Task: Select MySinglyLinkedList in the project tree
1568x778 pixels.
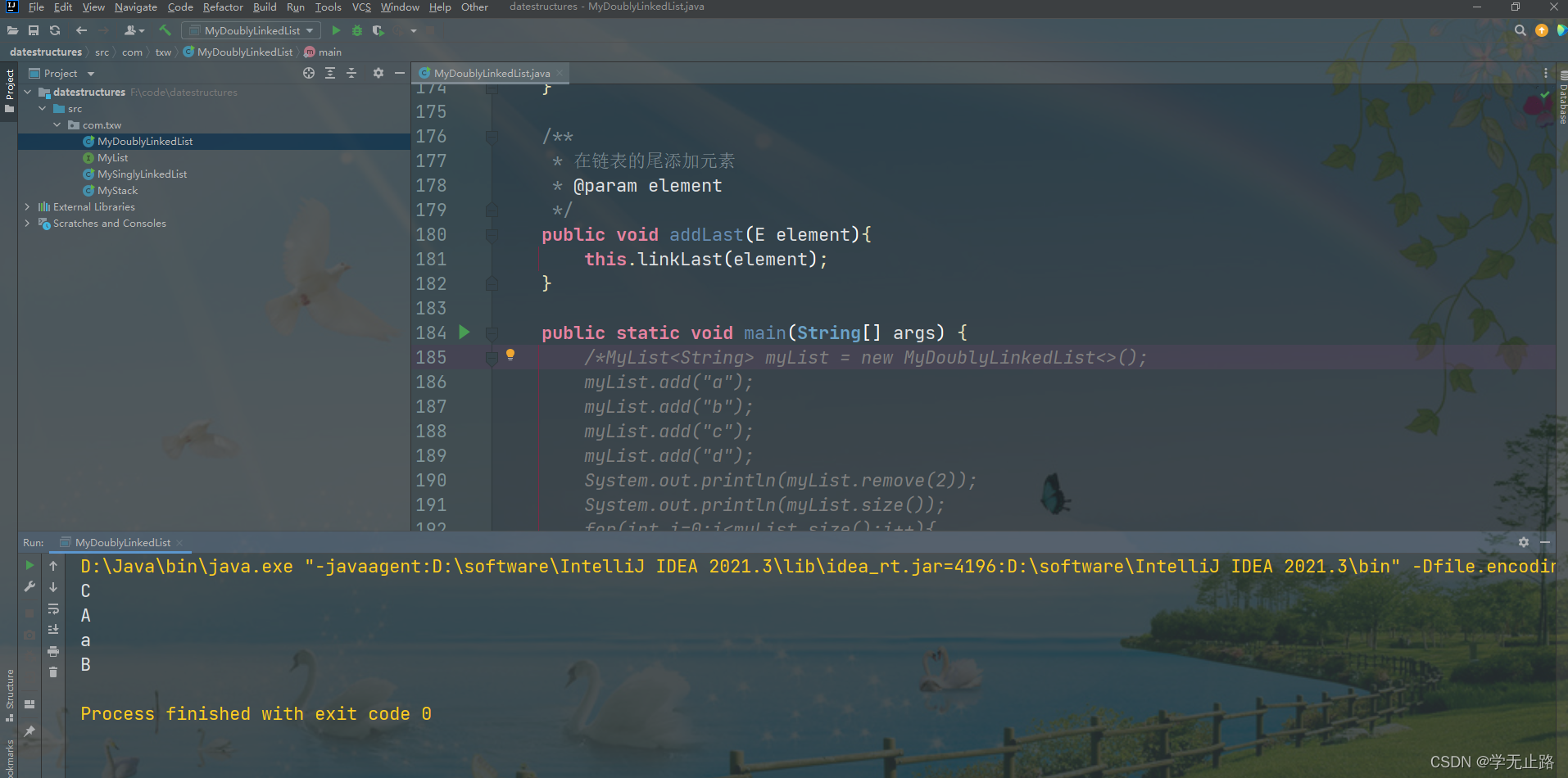Action: coord(142,174)
